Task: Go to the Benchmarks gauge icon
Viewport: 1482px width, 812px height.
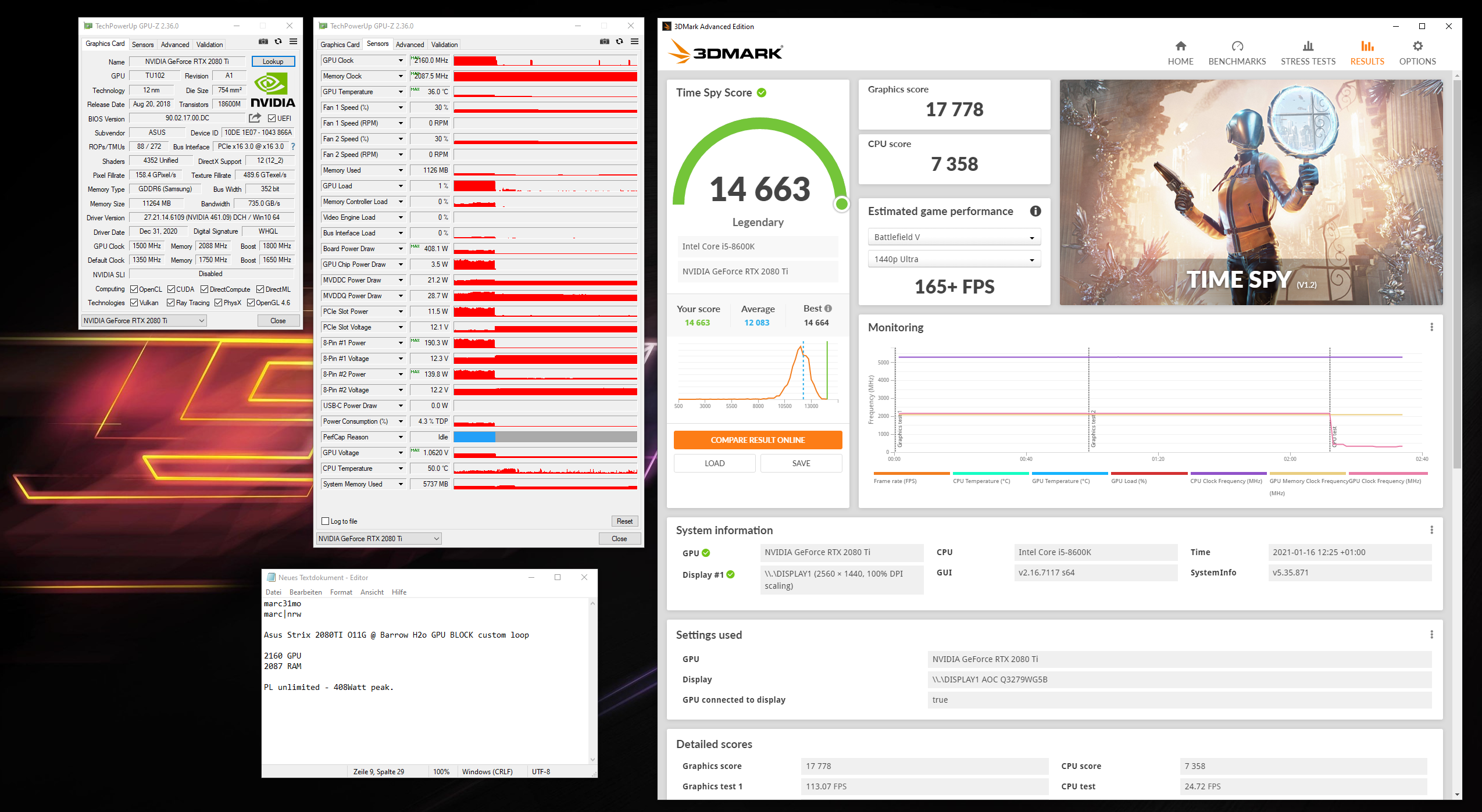Action: pos(1237,46)
